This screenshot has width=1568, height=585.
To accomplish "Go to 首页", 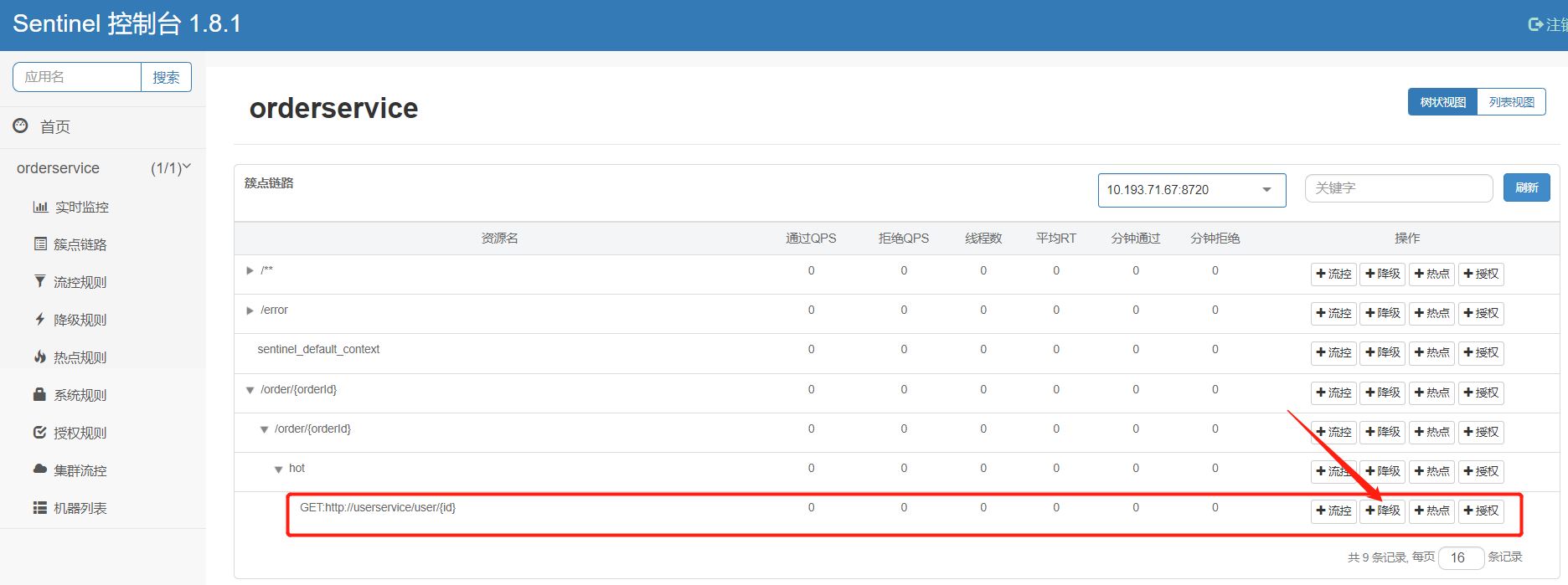I will pyautogui.click(x=55, y=126).
